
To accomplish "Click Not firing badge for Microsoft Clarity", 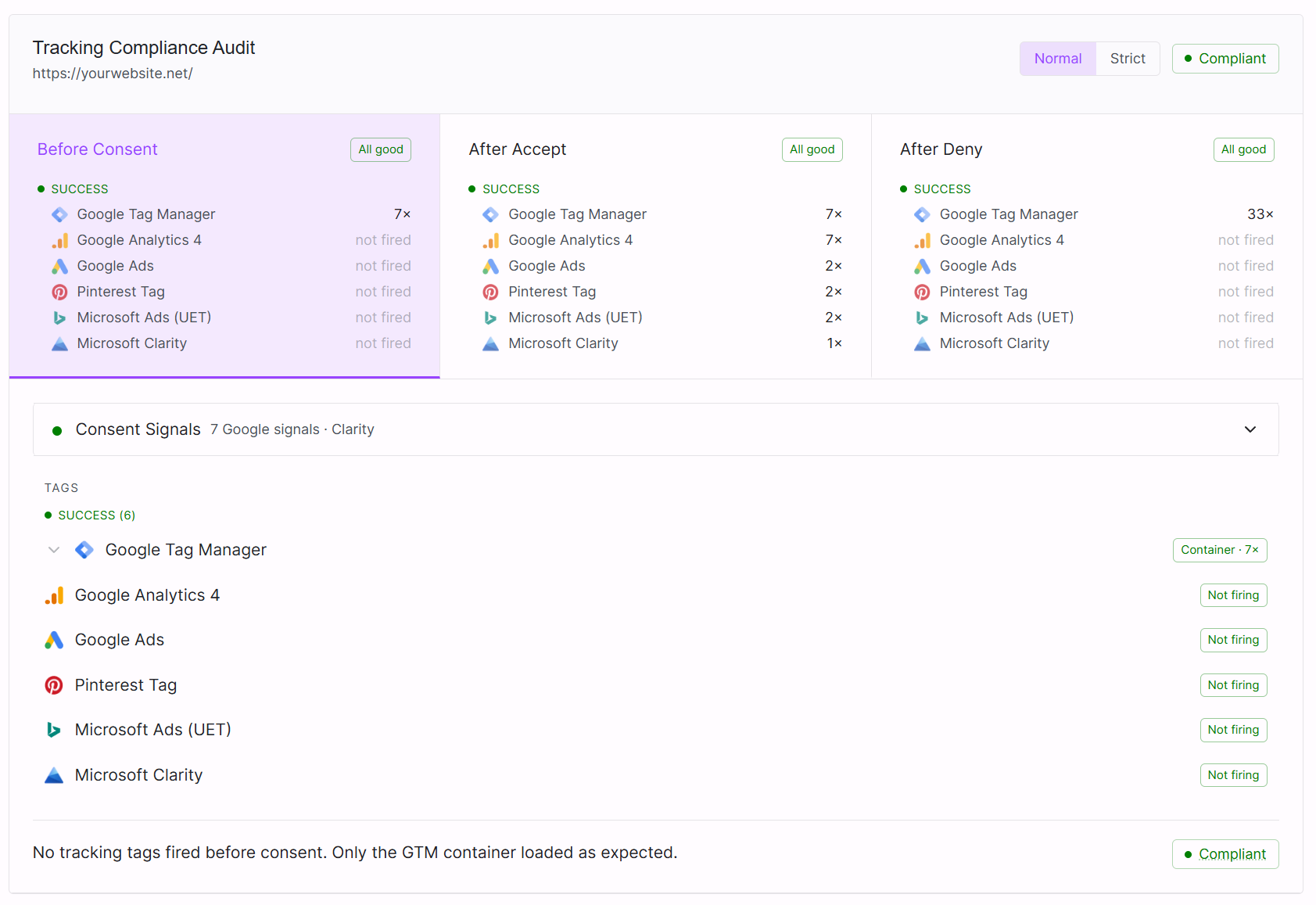I will point(1234,775).
